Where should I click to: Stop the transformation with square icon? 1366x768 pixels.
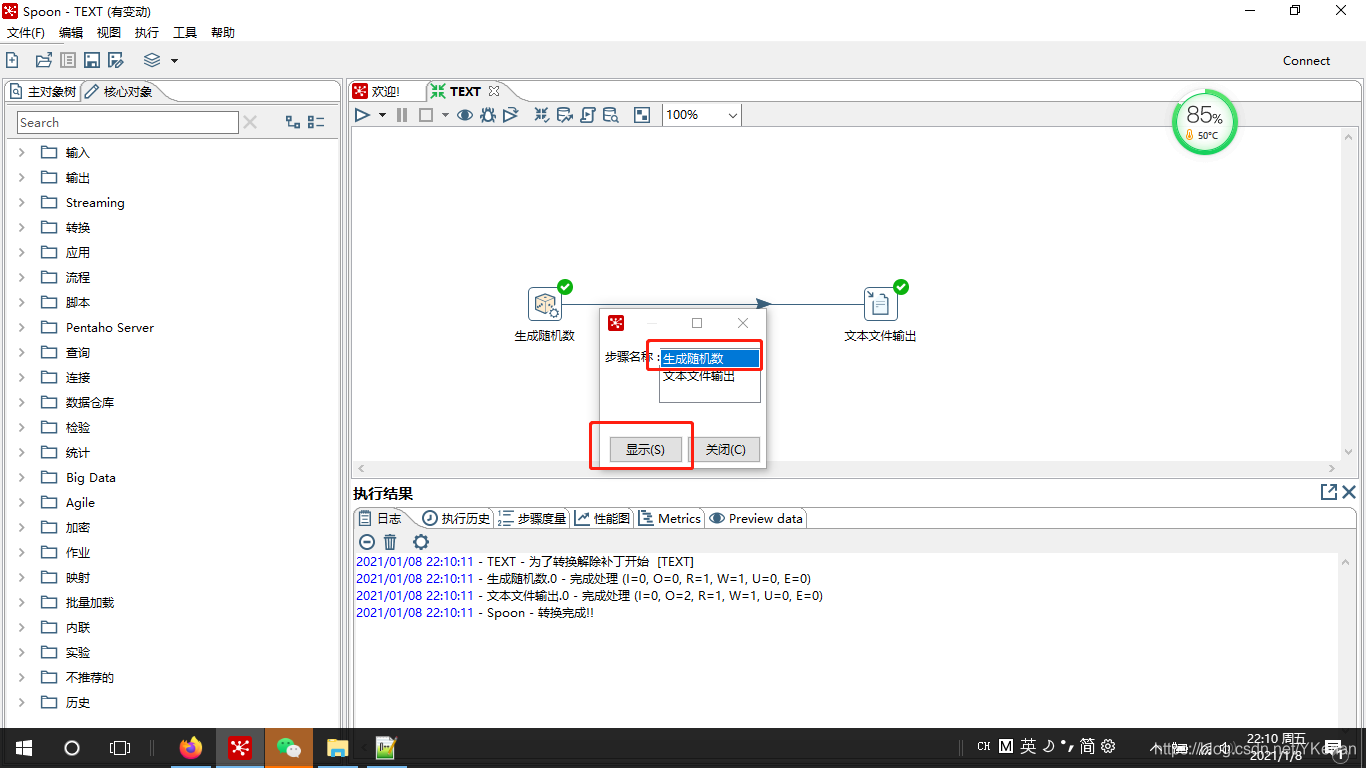pyautogui.click(x=425, y=115)
